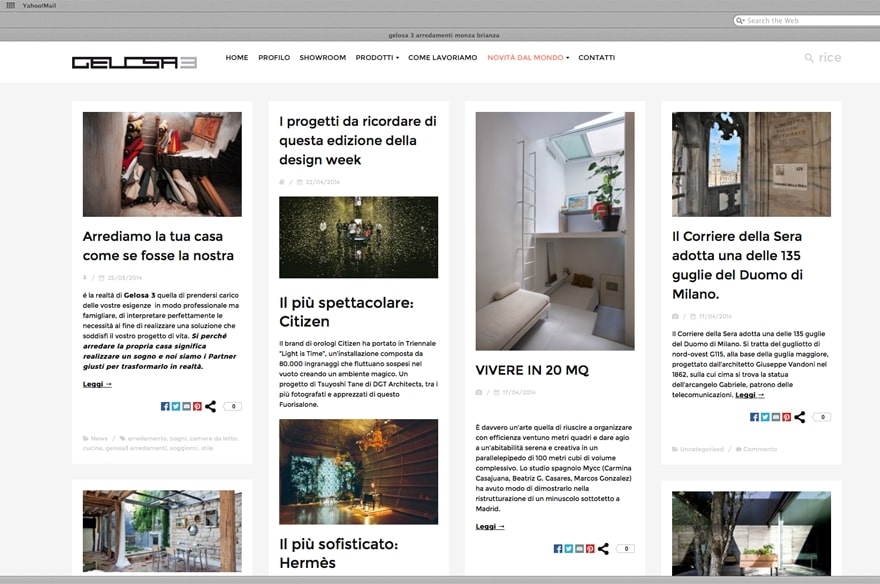Open the Showroom menu item
Image resolution: width=880 pixels, height=584 pixels.
click(322, 58)
